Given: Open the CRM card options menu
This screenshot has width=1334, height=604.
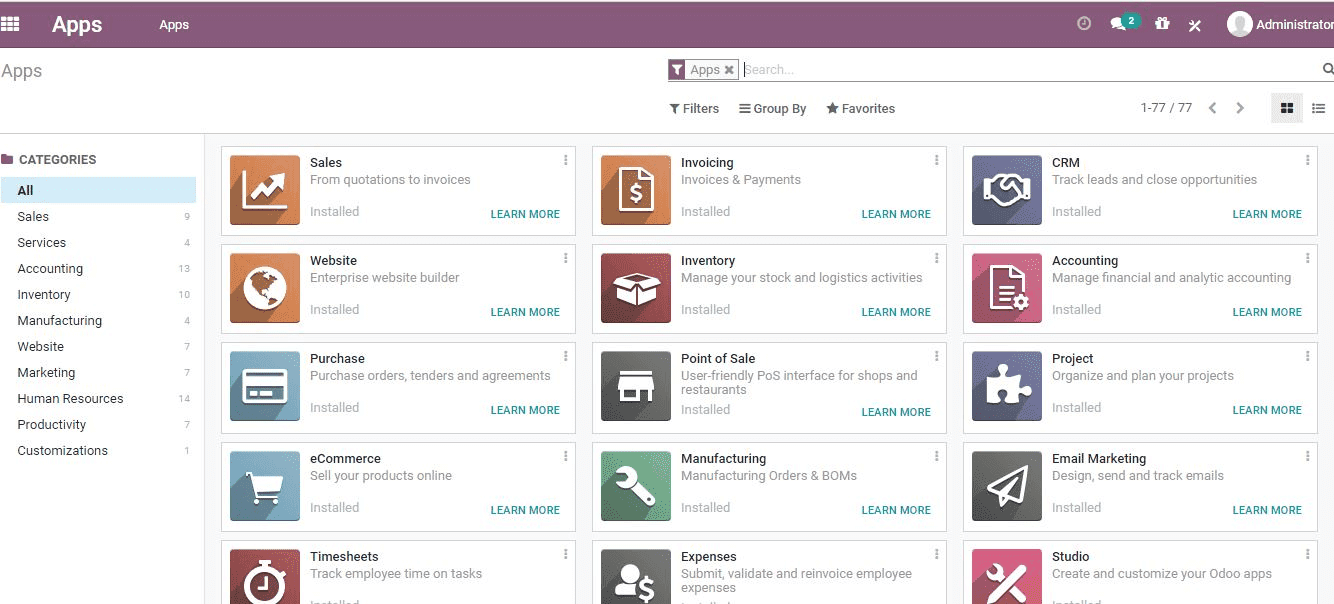Looking at the screenshot, I should pyautogui.click(x=1307, y=160).
